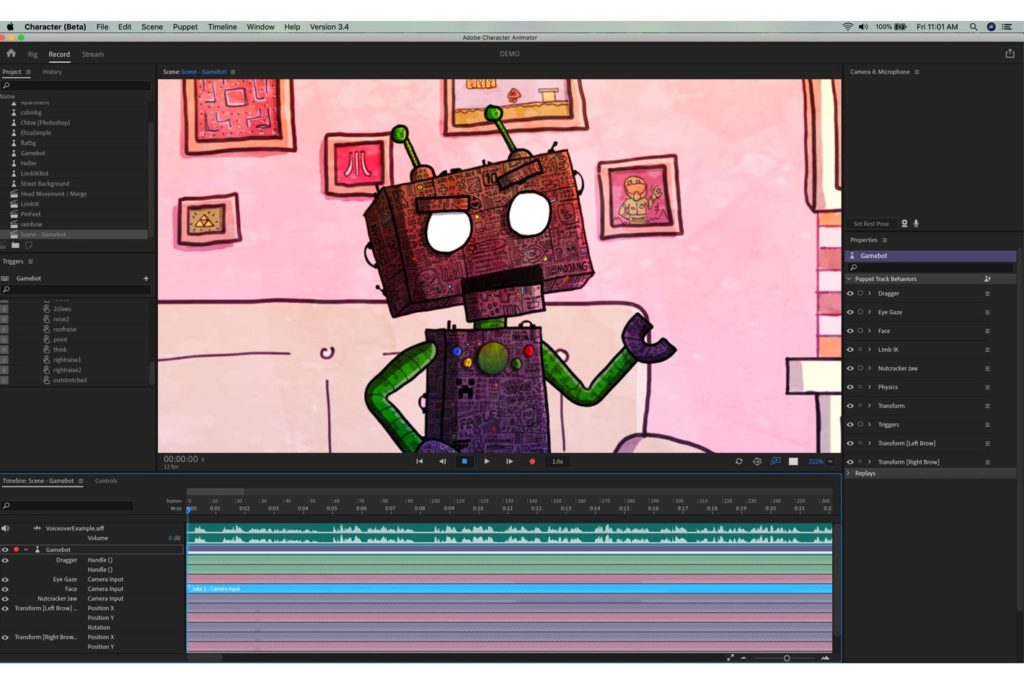
Task: Mute the VoiceoverExample.aiff audio track
Action: click(5, 528)
